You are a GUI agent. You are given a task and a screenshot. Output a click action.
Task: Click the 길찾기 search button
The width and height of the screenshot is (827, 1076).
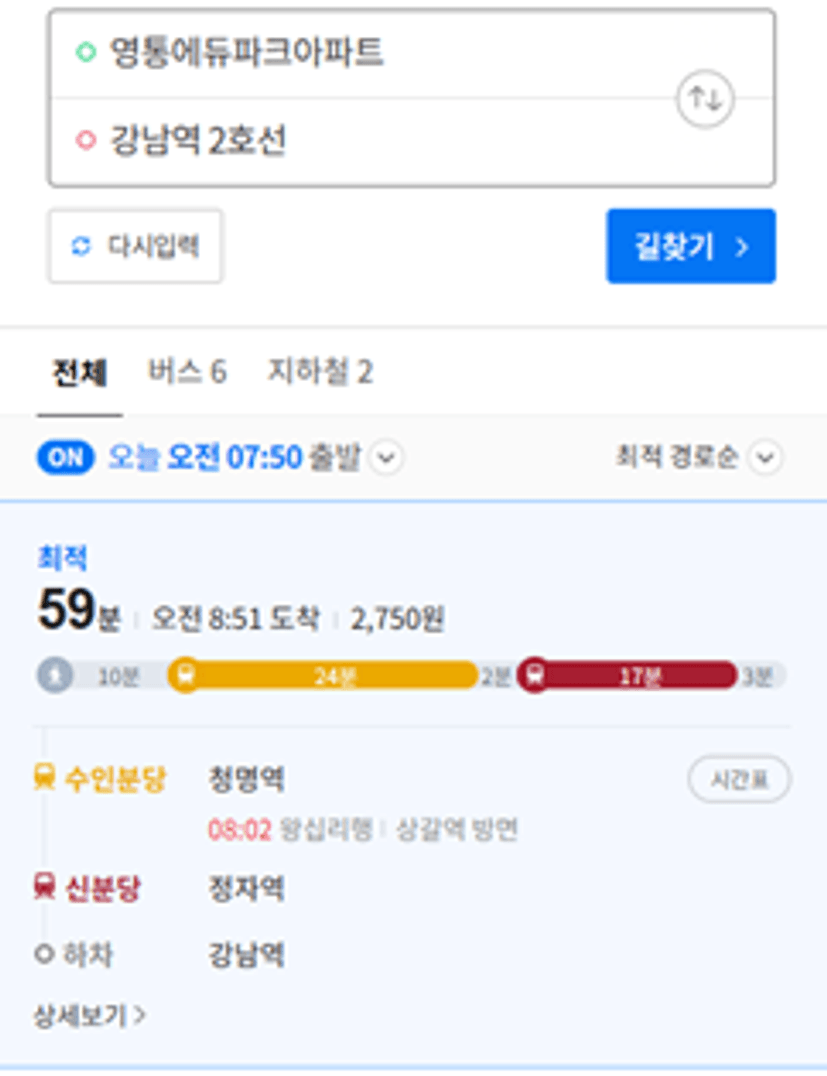[691, 246]
